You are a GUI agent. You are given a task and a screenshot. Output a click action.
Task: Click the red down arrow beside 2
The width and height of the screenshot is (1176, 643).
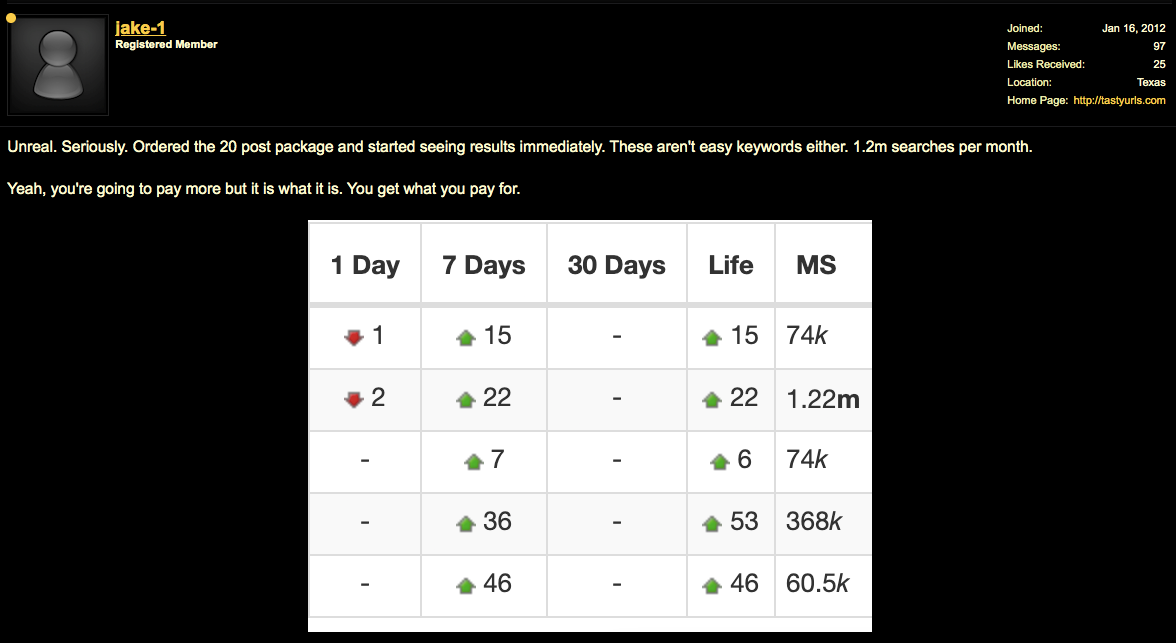click(353, 400)
